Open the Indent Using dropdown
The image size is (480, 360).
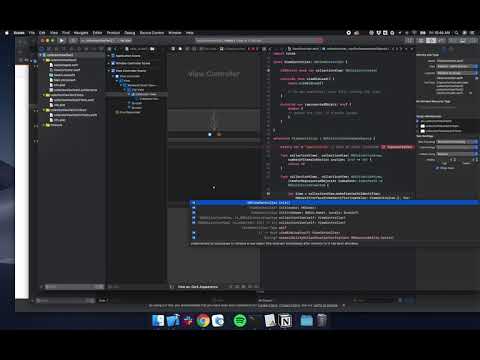click(457, 154)
